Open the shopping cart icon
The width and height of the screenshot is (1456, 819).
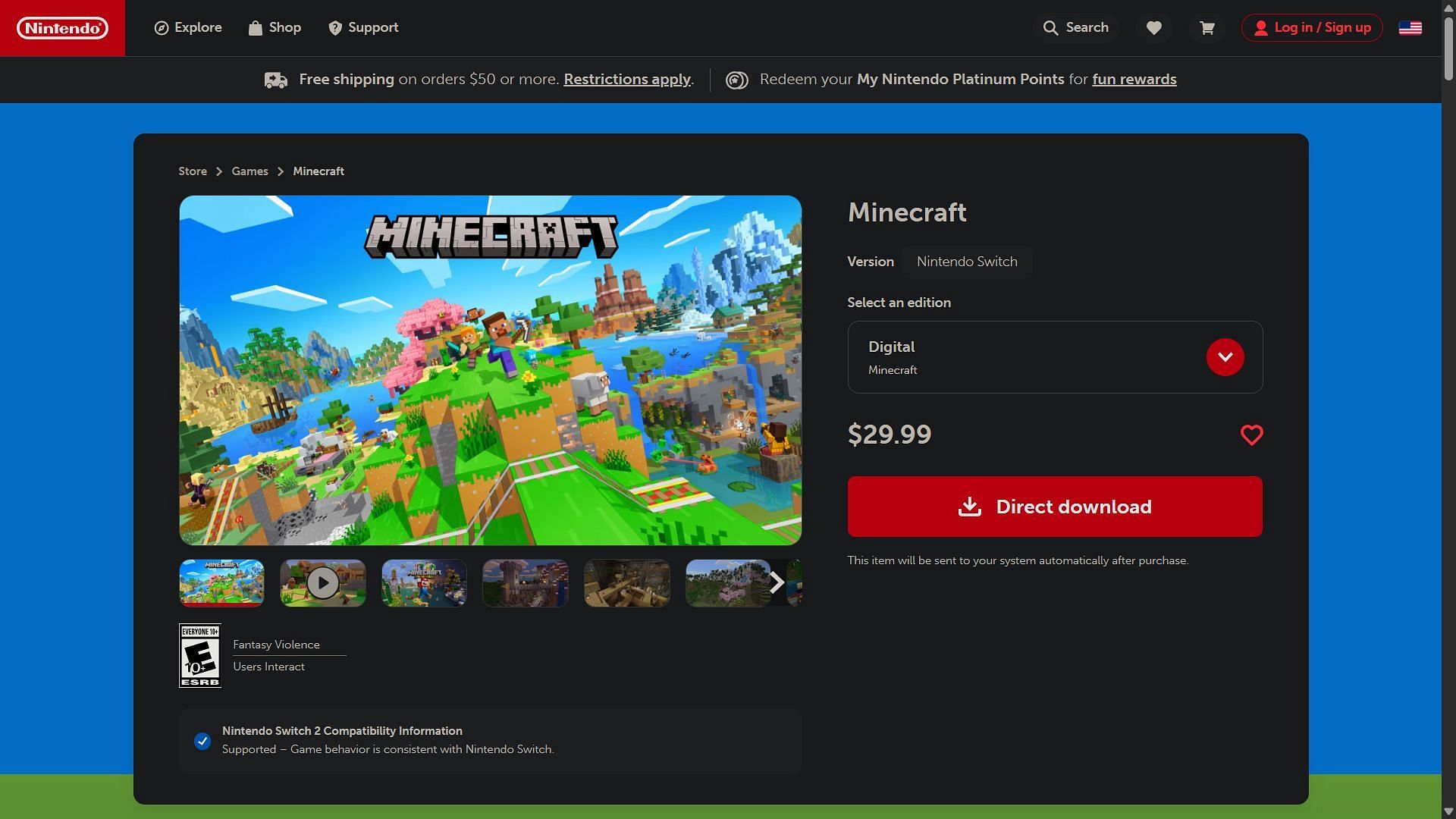click(x=1207, y=28)
